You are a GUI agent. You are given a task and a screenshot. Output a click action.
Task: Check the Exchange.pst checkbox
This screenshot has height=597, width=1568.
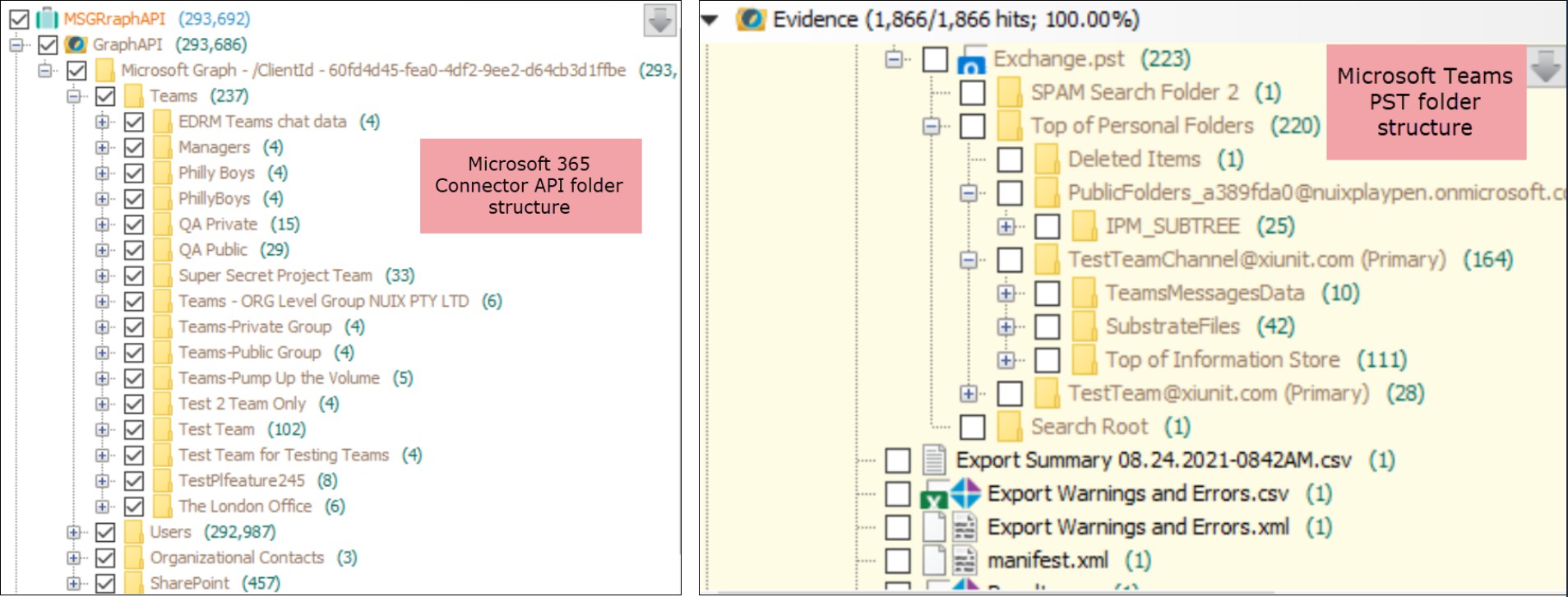(x=935, y=59)
